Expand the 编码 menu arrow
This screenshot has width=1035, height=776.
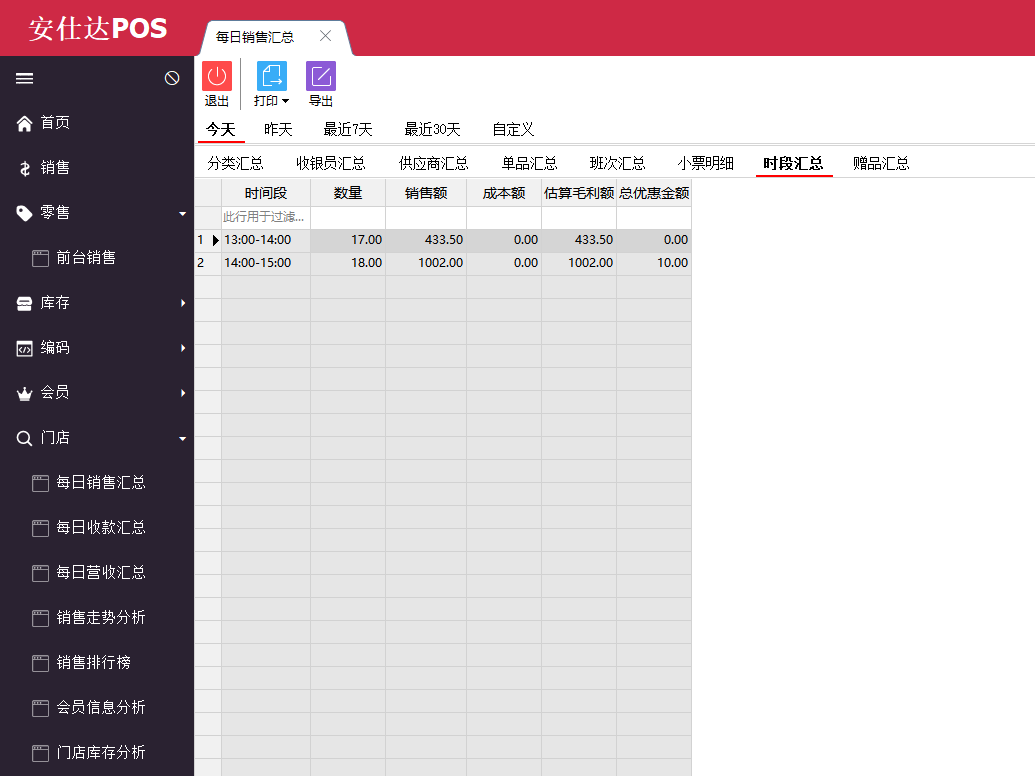pos(183,348)
